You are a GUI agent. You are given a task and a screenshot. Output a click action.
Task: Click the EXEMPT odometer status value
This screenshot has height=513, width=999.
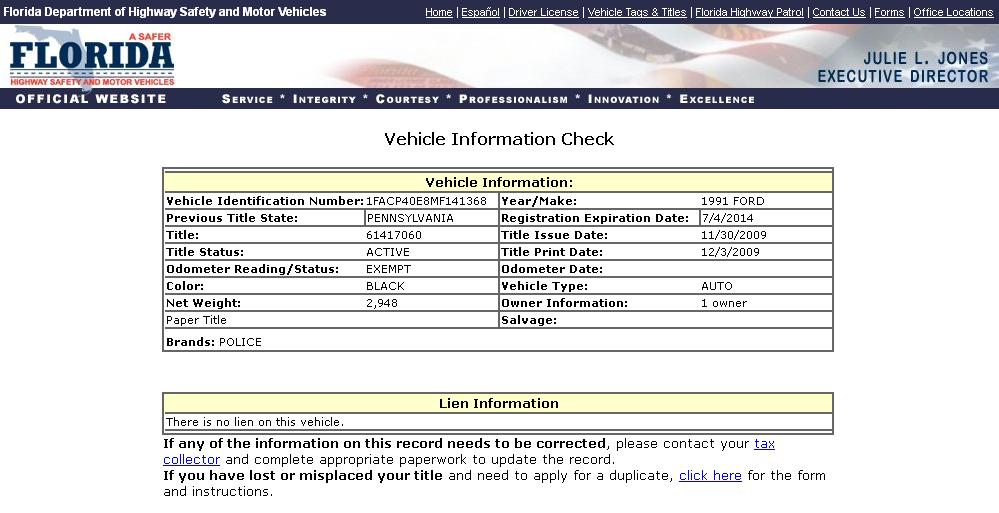tap(389, 269)
